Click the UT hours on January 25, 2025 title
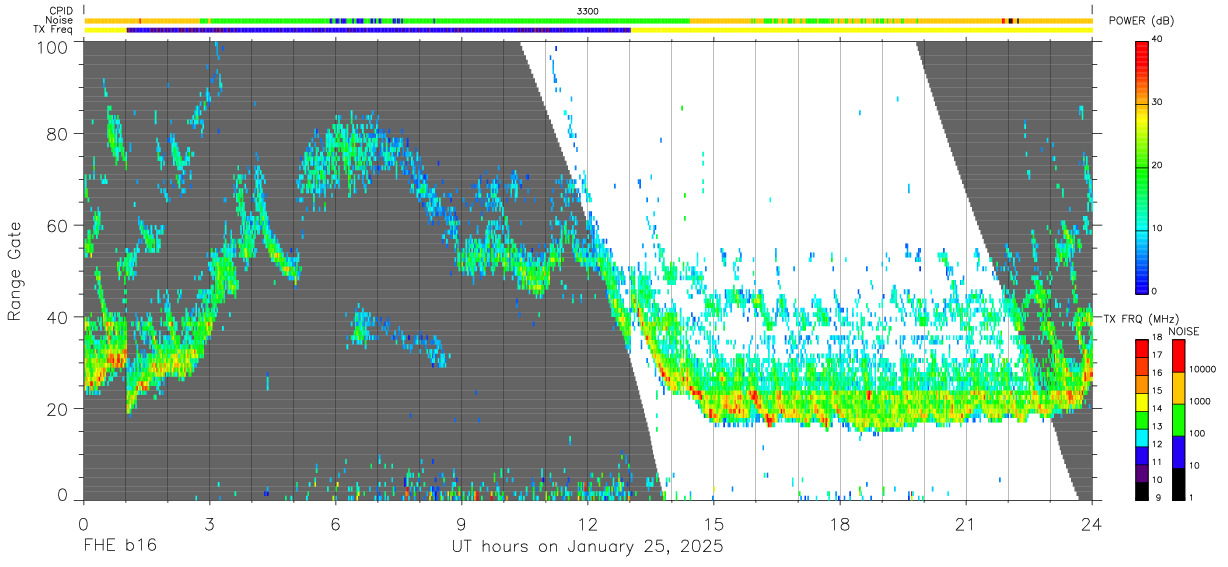The width and height of the screenshot is (1228, 567). (x=588, y=547)
